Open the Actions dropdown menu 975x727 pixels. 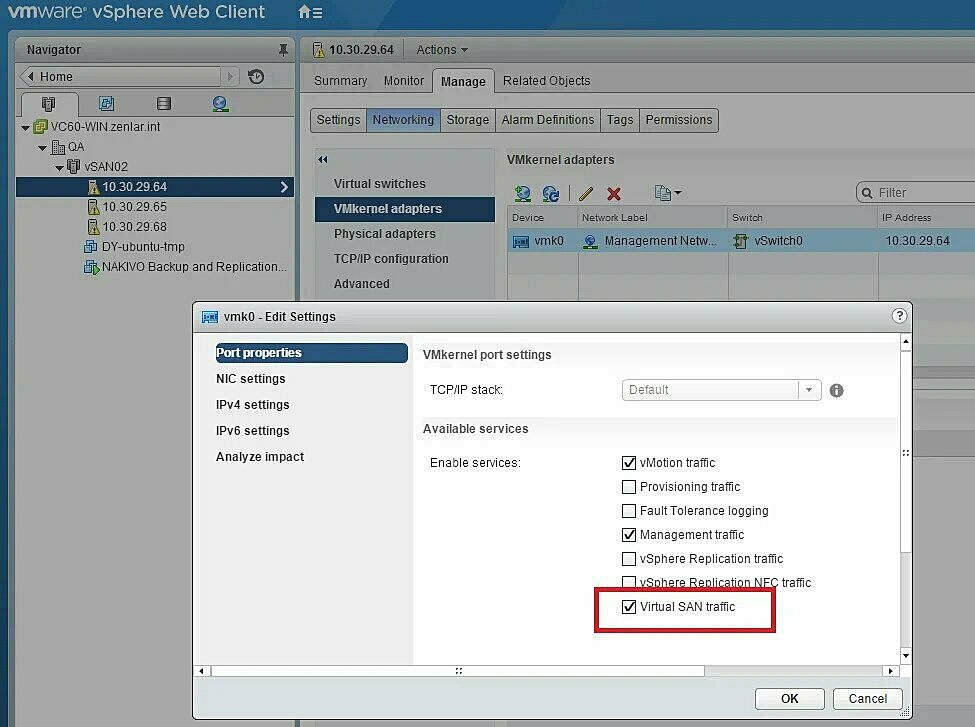coord(441,49)
